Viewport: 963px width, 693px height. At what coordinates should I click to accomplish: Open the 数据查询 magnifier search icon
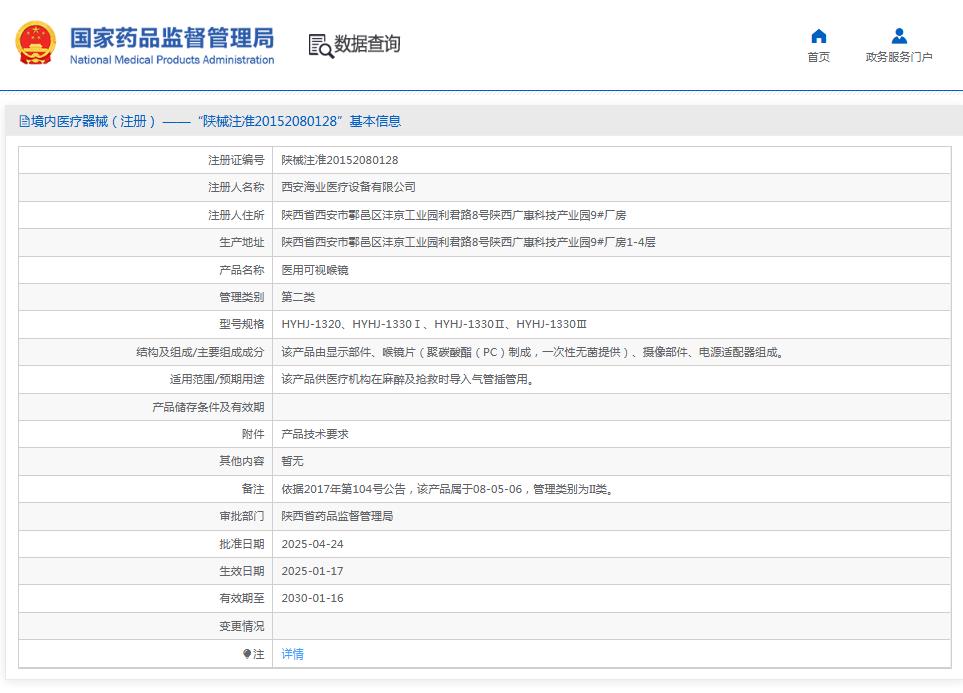point(320,45)
